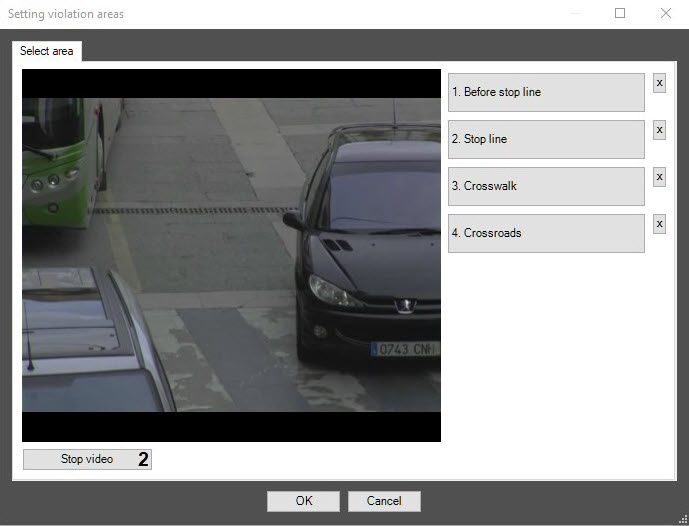Screen dimensions: 689x526
Task: Click x next to Crosswalk area
Action: [659, 177]
